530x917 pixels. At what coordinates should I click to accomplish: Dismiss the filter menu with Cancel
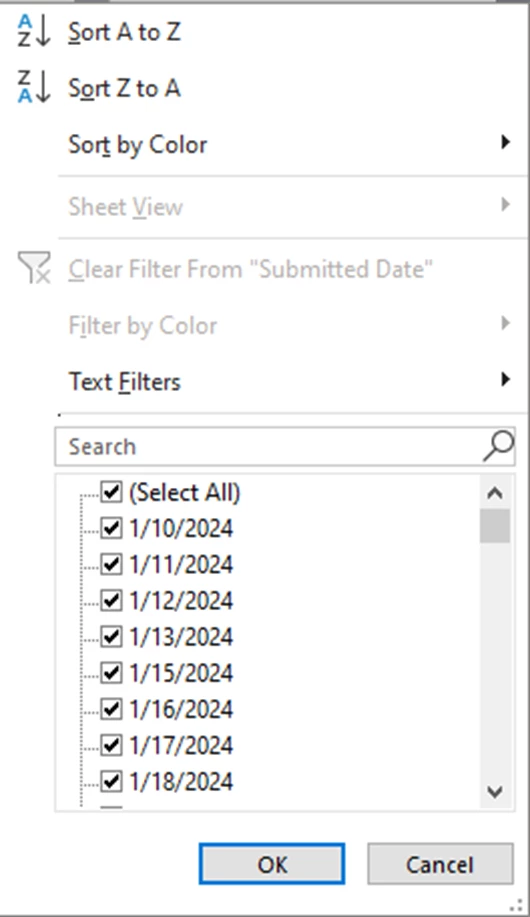(x=440, y=864)
